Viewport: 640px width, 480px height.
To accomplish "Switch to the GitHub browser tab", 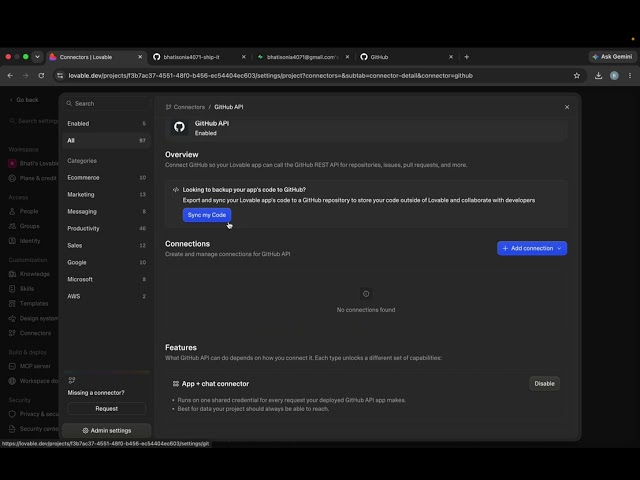I will coord(407,57).
